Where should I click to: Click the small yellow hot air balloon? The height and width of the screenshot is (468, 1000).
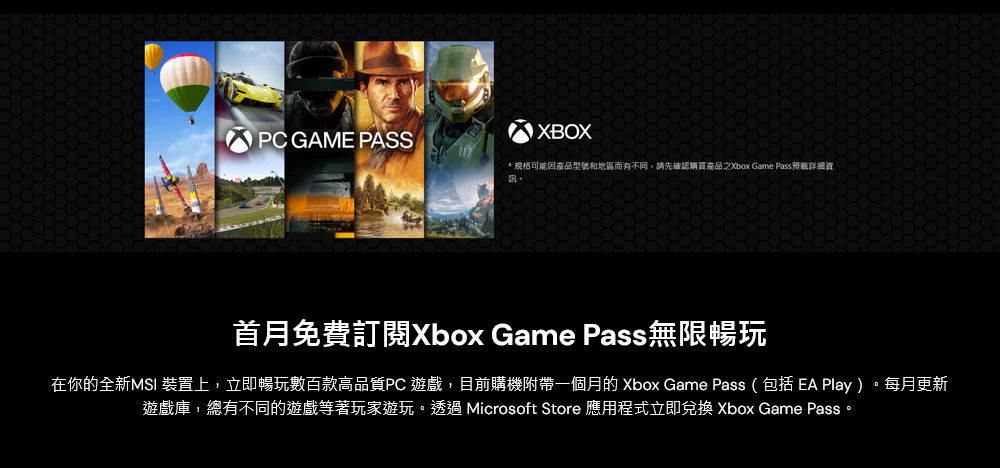pyautogui.click(x=153, y=57)
